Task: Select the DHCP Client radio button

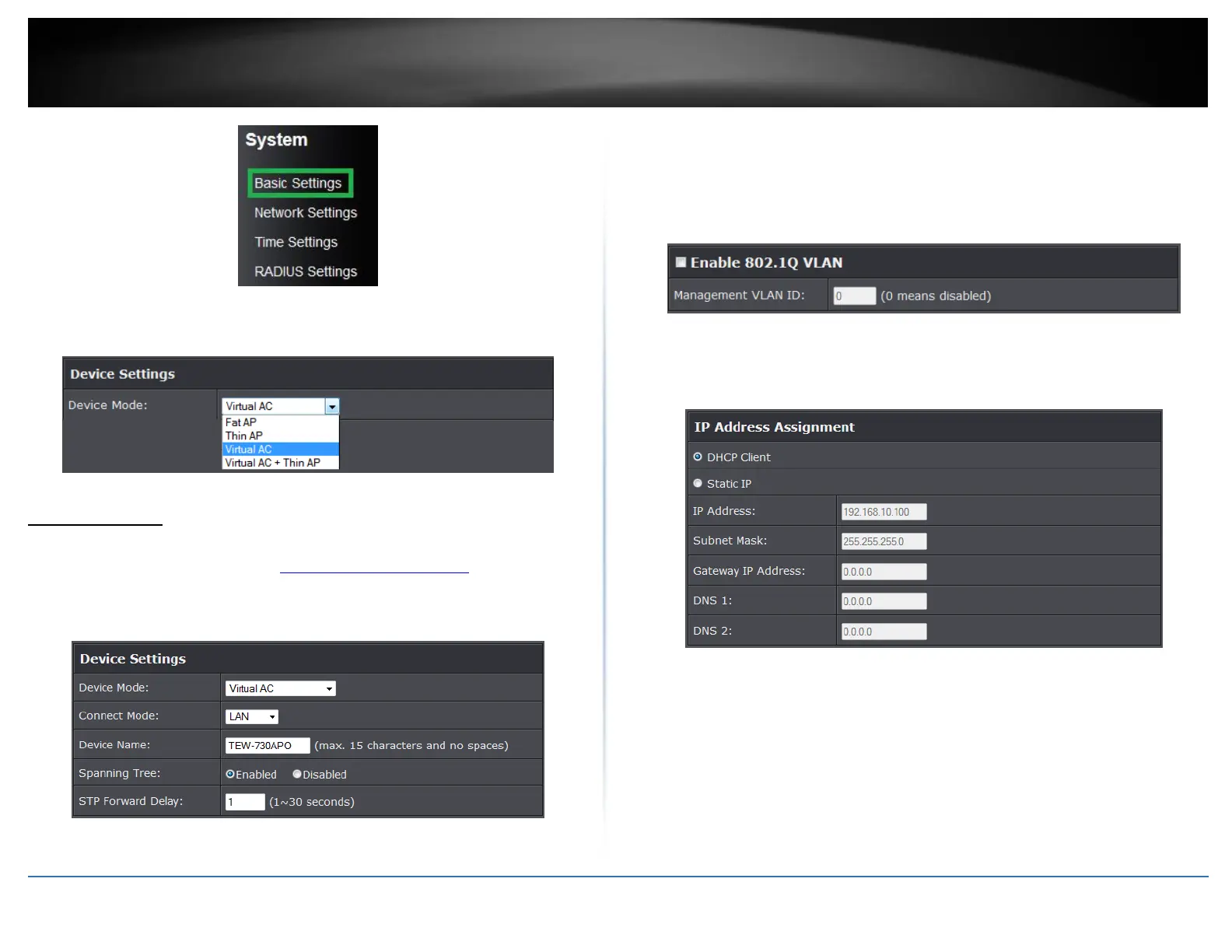Action: tap(698, 457)
